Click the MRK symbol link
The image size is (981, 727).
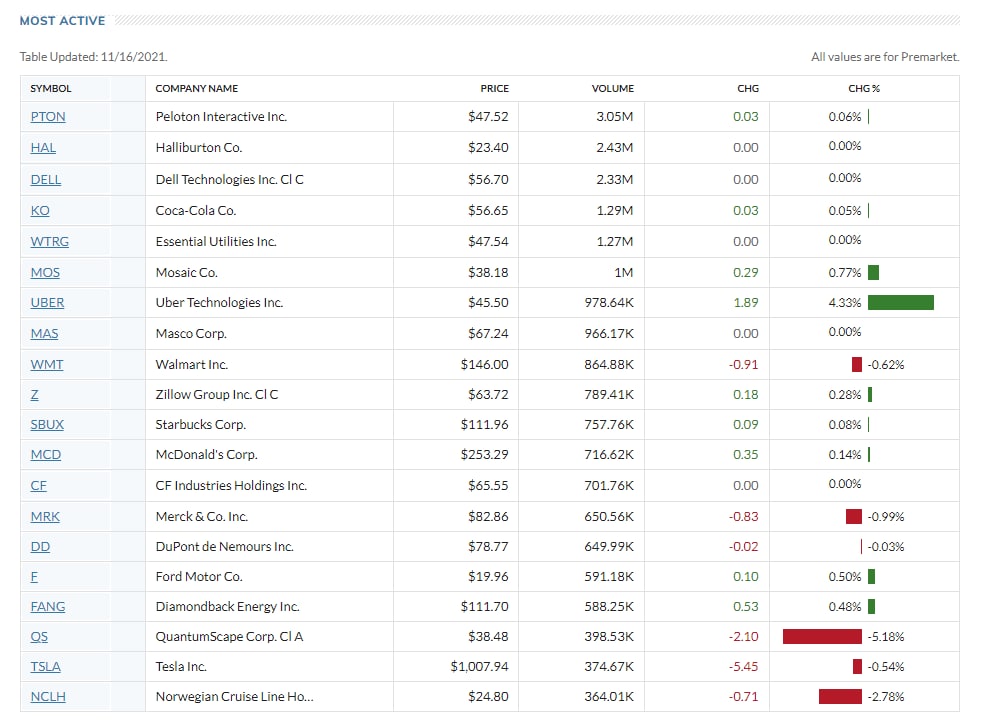coord(45,517)
